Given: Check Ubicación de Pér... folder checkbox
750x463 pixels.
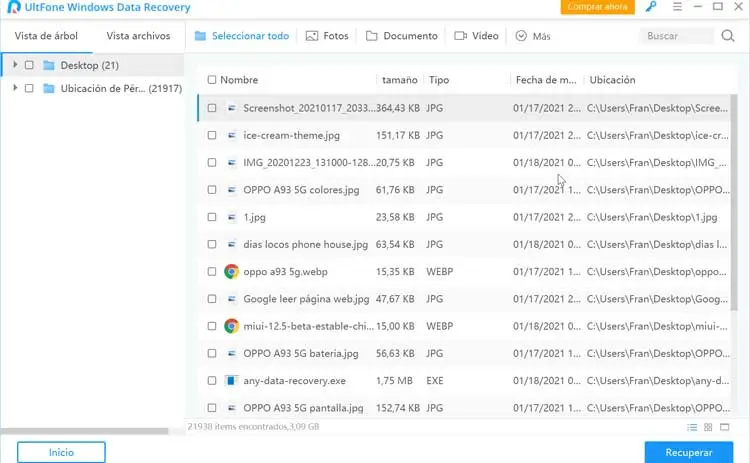Looking at the screenshot, I should [x=29, y=88].
